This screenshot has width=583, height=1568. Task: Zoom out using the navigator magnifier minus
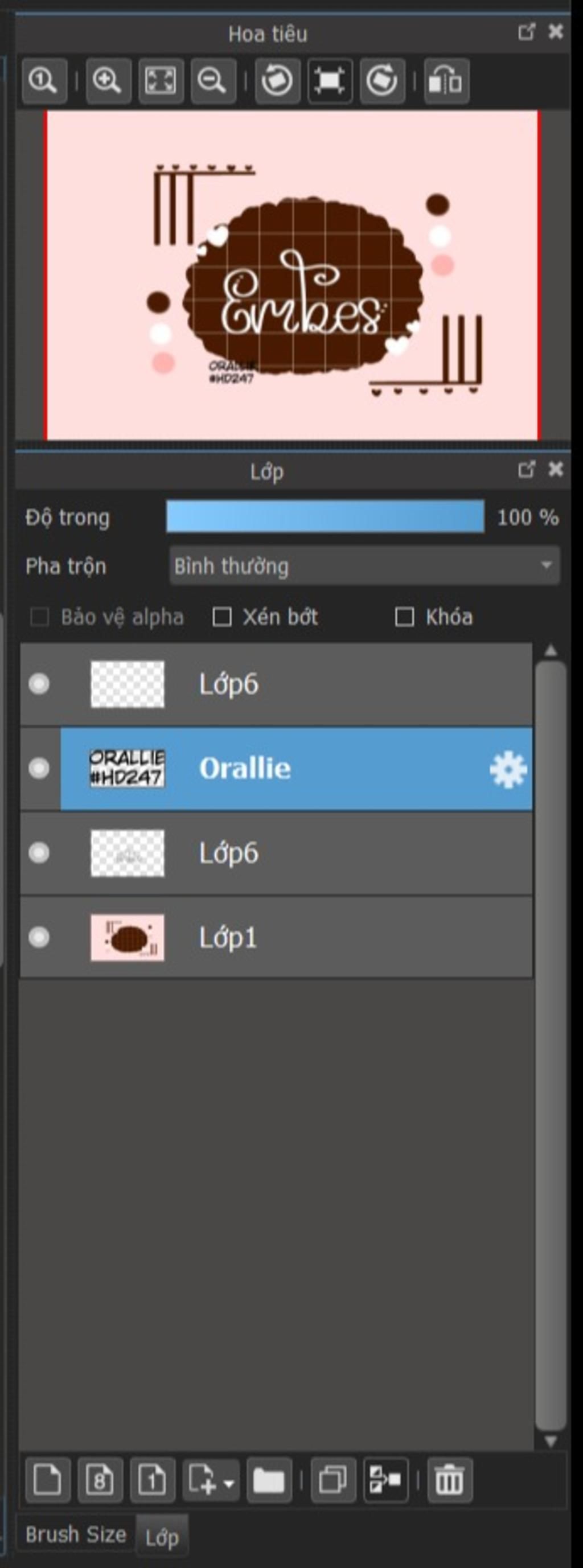pos(212,81)
